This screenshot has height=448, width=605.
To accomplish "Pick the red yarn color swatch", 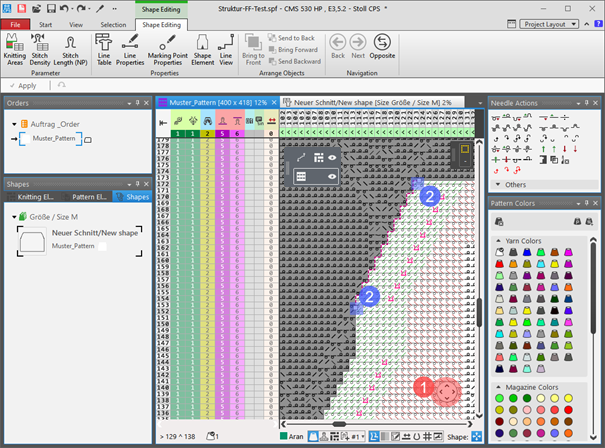I will point(499,264).
